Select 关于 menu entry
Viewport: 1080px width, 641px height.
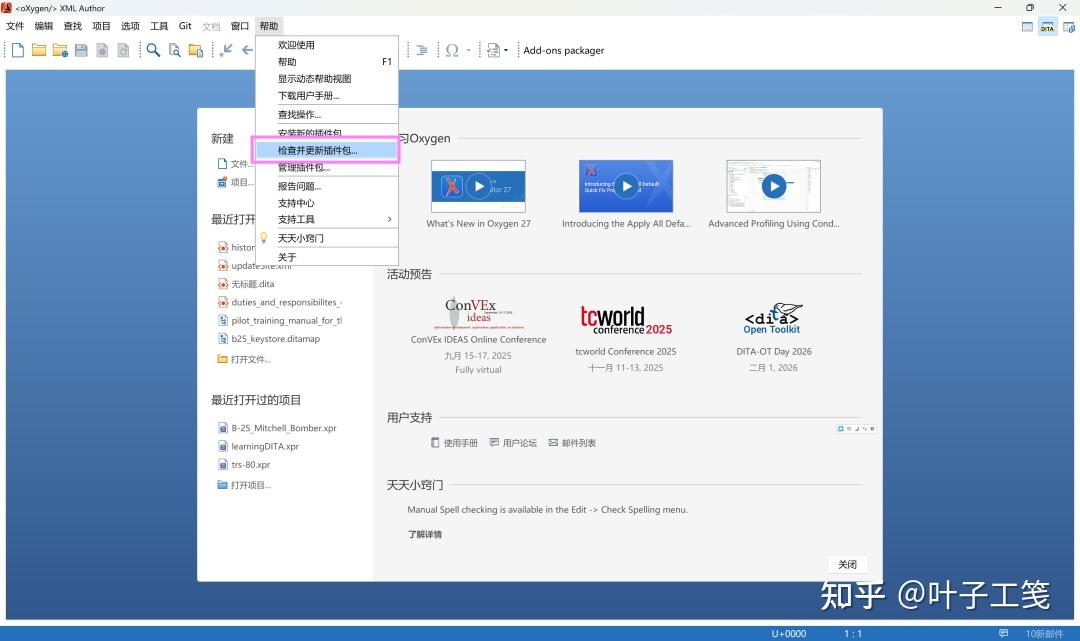[x=326, y=257]
